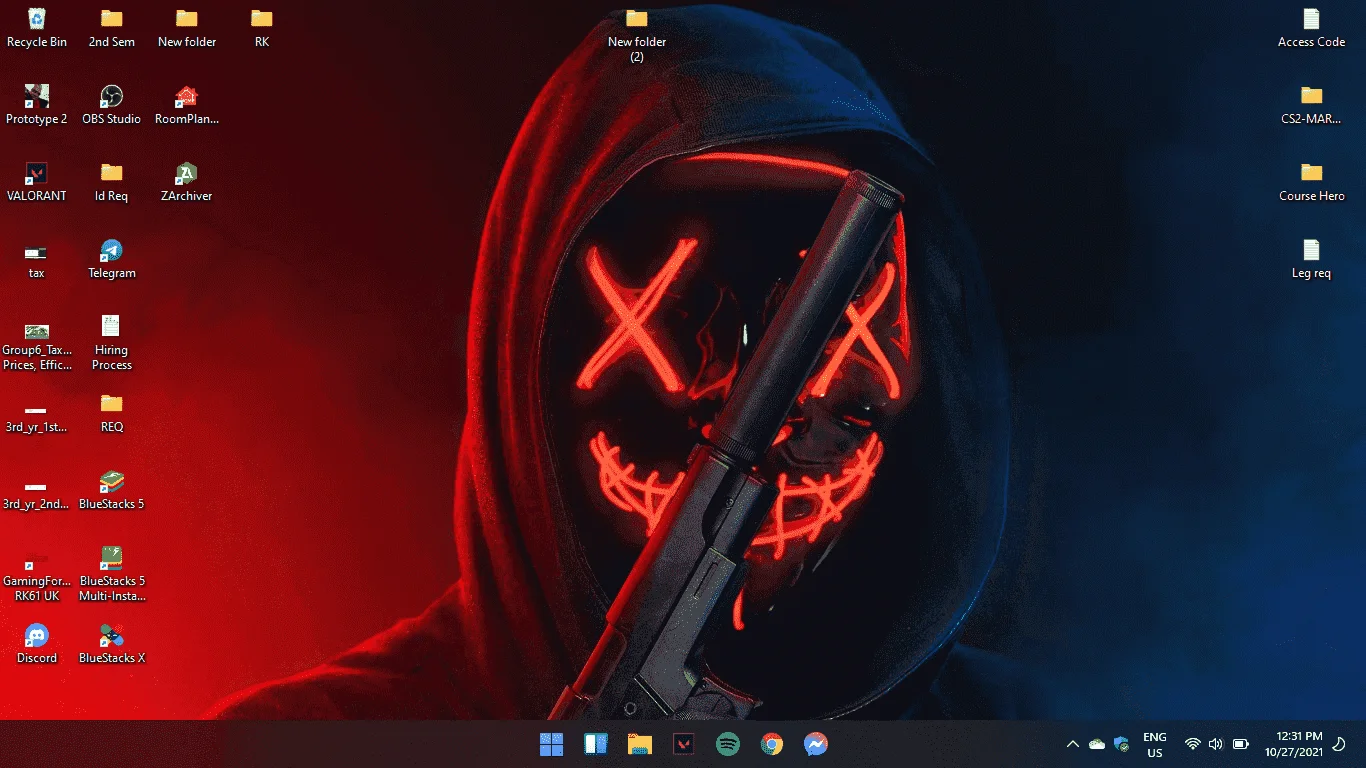Open the battery status icon
1366x768 pixels.
click(x=1241, y=744)
